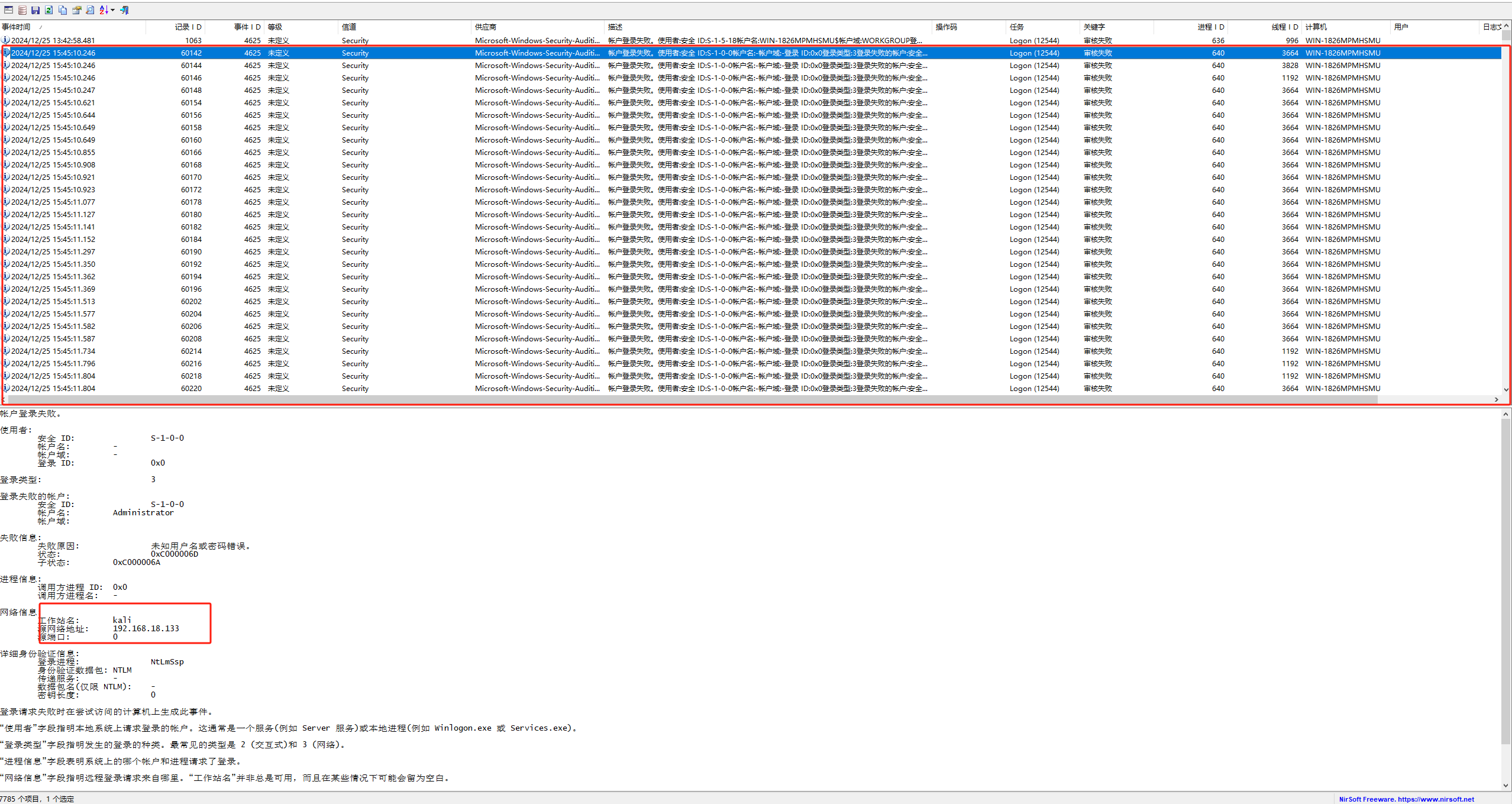Open the NirSoft Freeware website link
Screen dimensions: 1512x804
1406,799
